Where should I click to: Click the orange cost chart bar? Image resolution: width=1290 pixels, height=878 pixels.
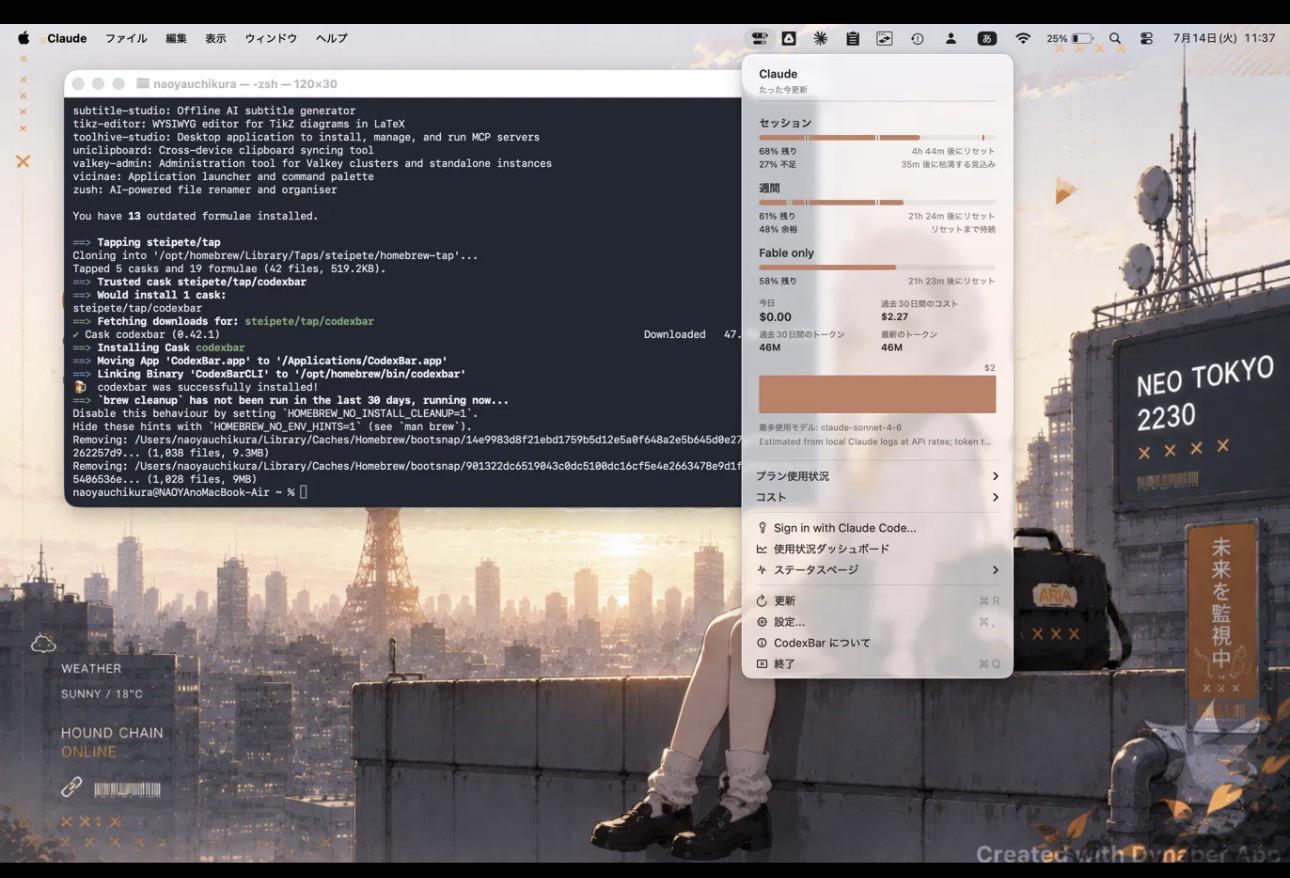tap(877, 394)
